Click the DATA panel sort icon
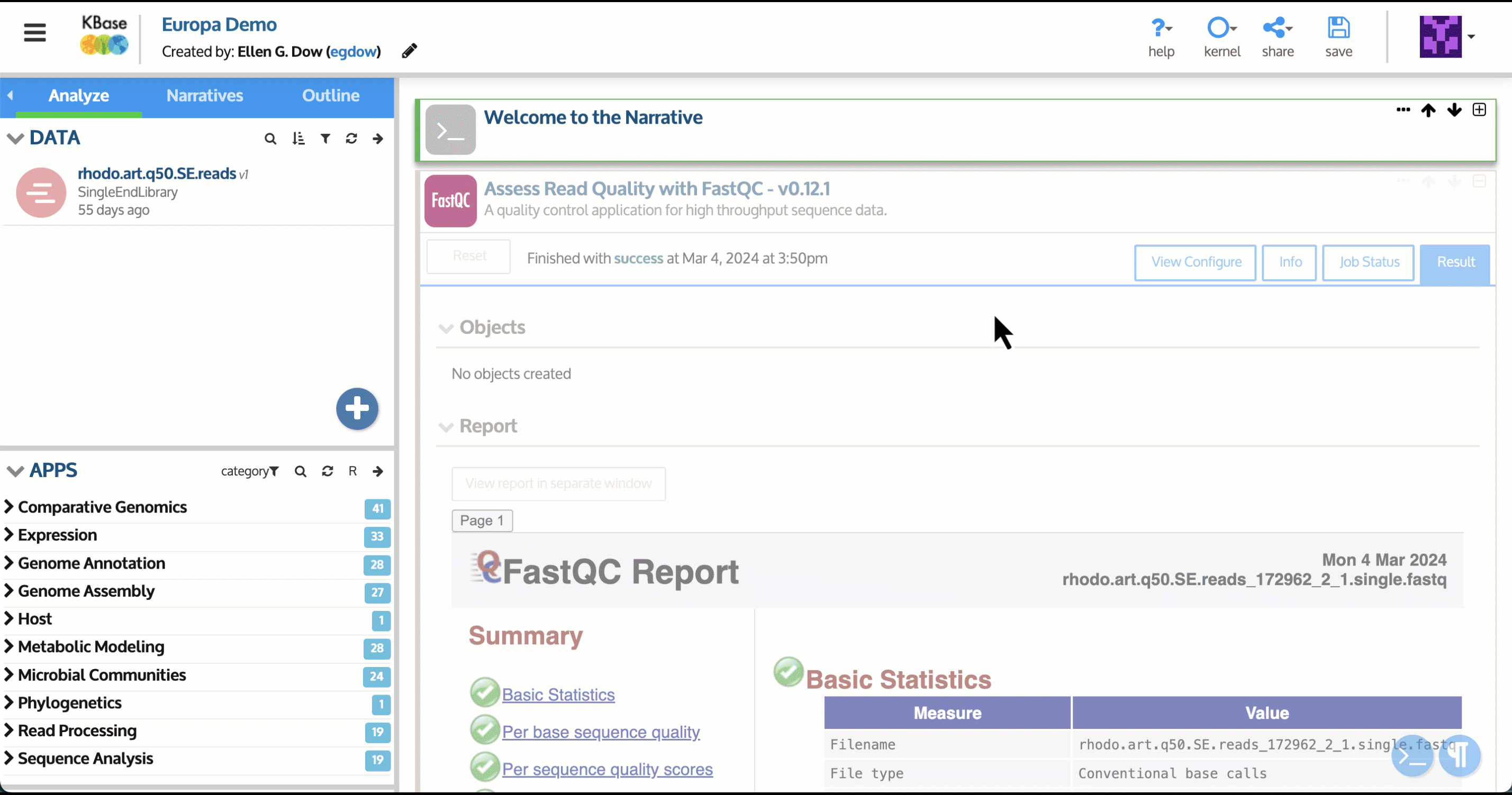This screenshot has width=1512, height=795. point(298,139)
